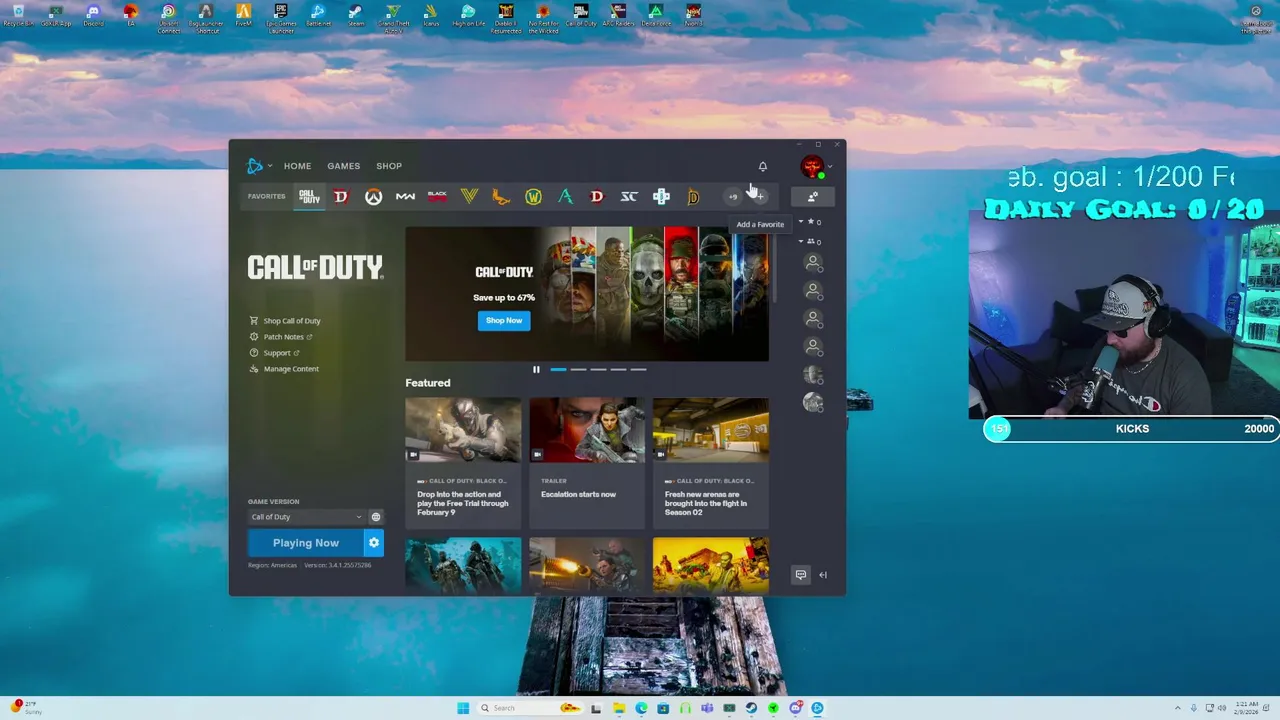
Task: Switch to the SHOP tab
Action: (x=389, y=166)
